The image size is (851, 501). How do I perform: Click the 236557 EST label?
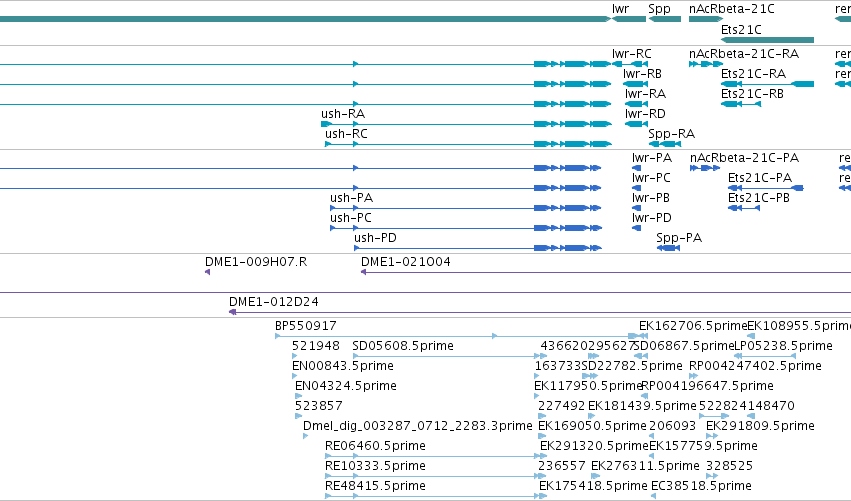pyautogui.click(x=562, y=466)
